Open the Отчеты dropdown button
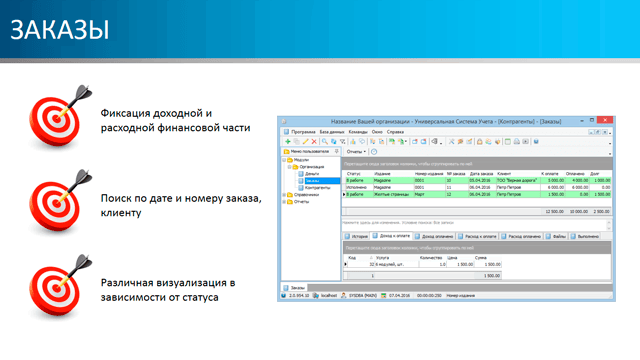640x360 pixels. click(x=356, y=151)
